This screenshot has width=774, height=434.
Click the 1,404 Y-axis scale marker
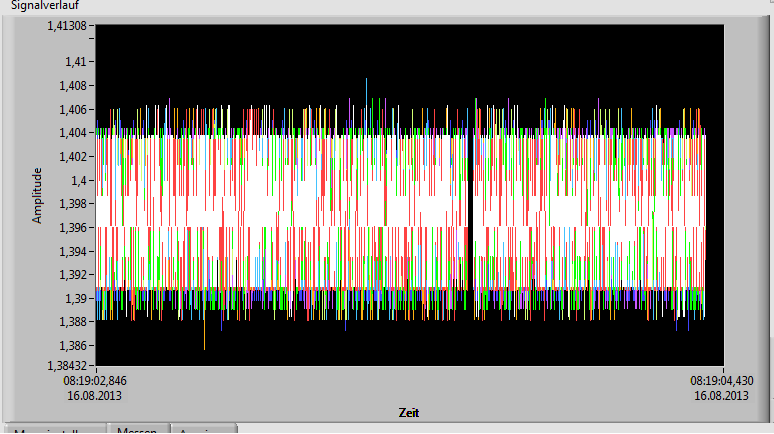click(x=73, y=133)
